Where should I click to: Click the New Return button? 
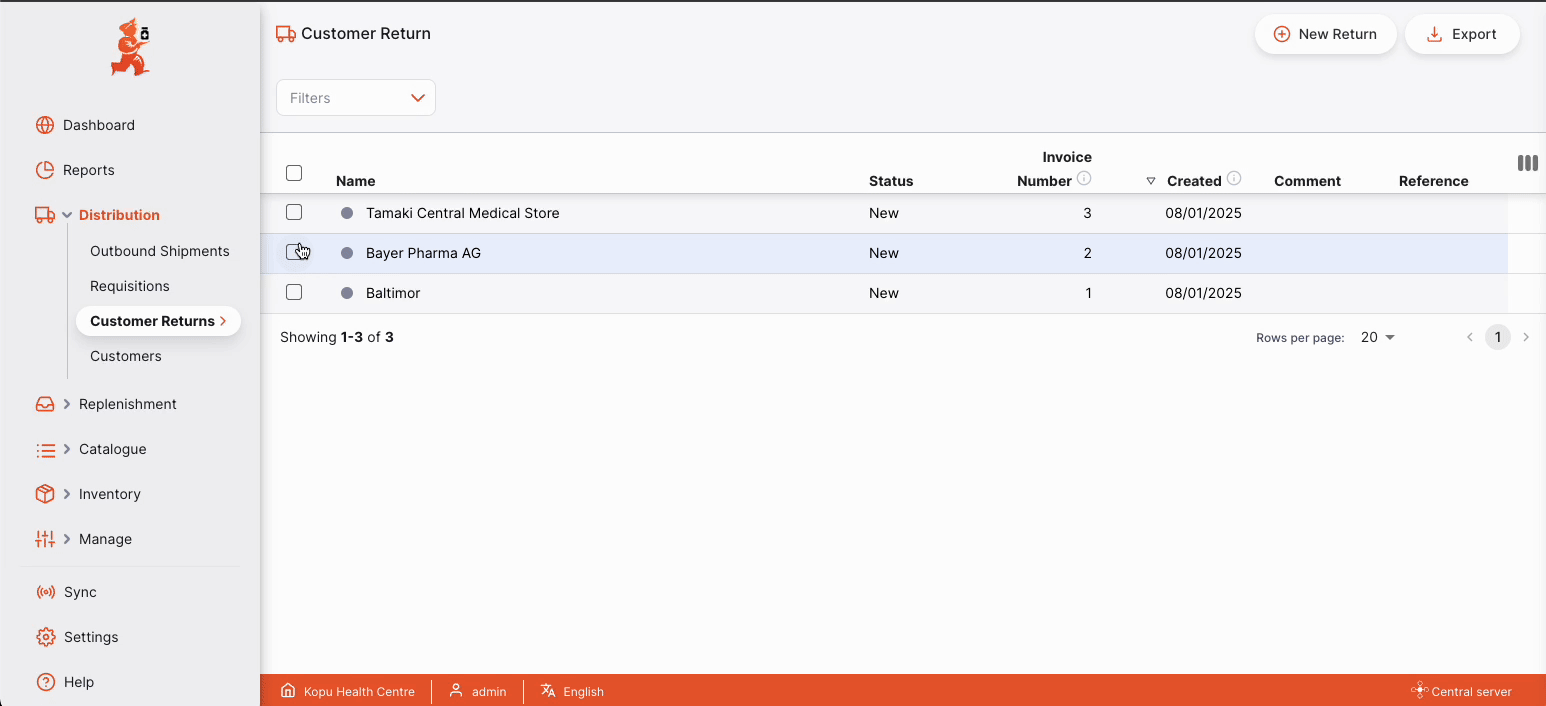tap(1325, 34)
